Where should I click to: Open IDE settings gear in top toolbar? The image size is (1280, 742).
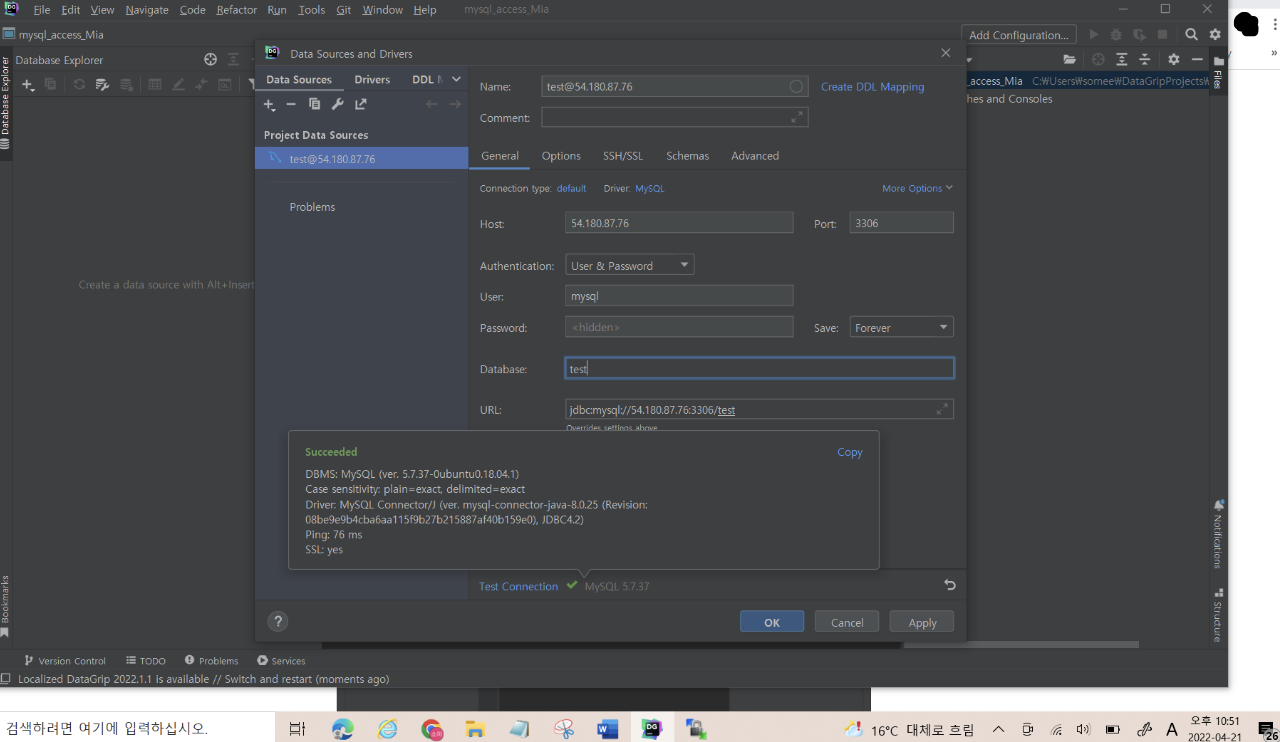(1215, 34)
